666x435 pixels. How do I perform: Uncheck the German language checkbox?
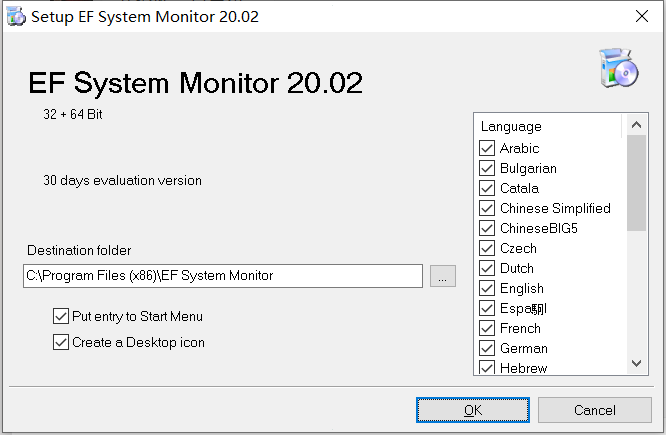click(487, 348)
